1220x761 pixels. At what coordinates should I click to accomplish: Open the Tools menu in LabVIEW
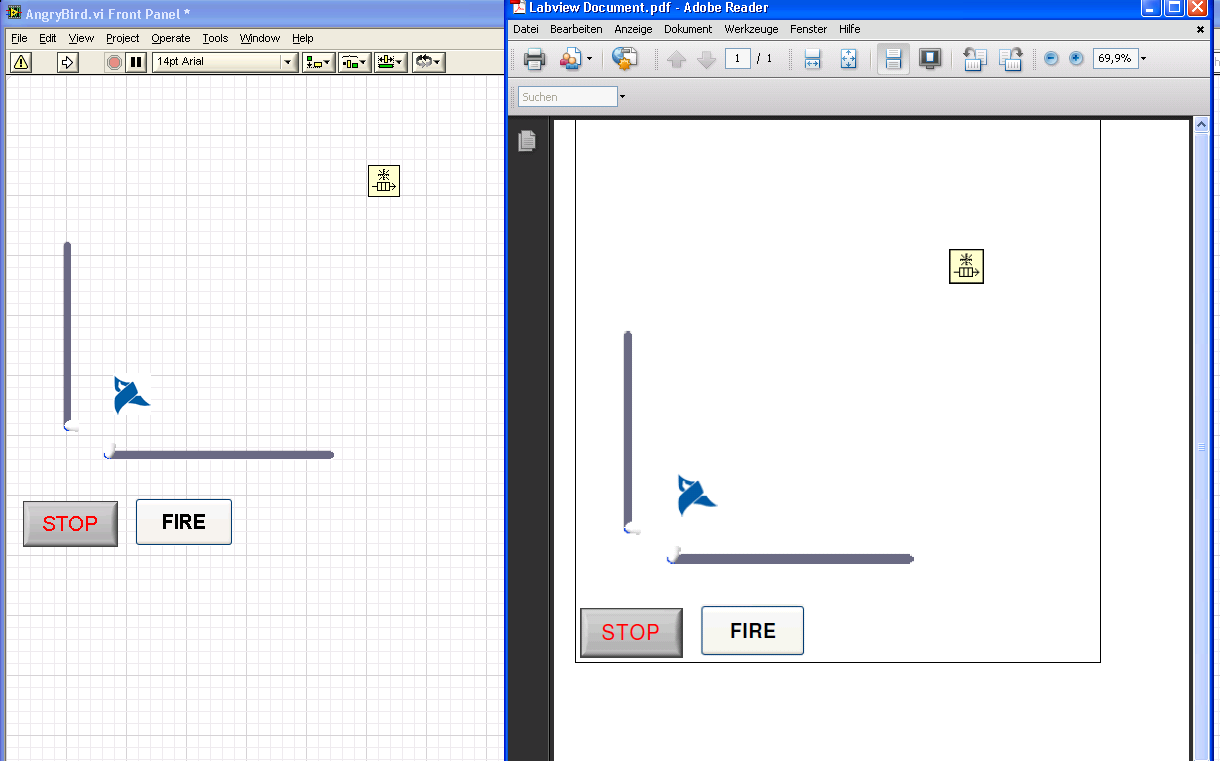(x=215, y=38)
